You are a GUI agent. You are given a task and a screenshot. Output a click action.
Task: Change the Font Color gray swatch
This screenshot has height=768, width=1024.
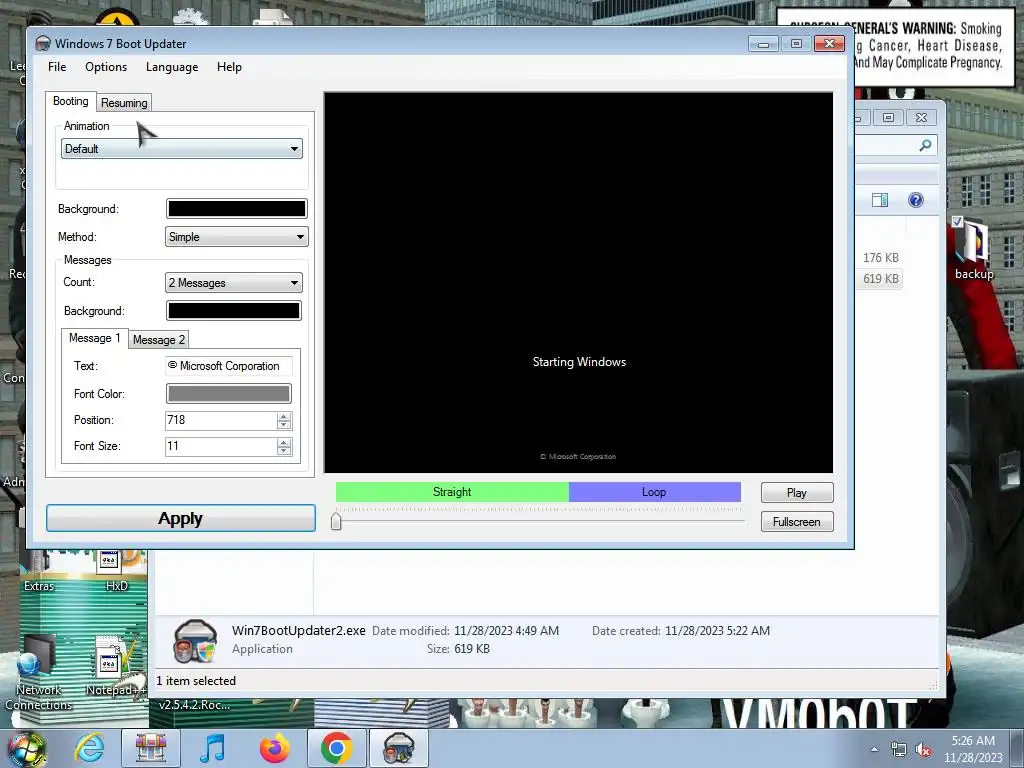pyautogui.click(x=229, y=393)
